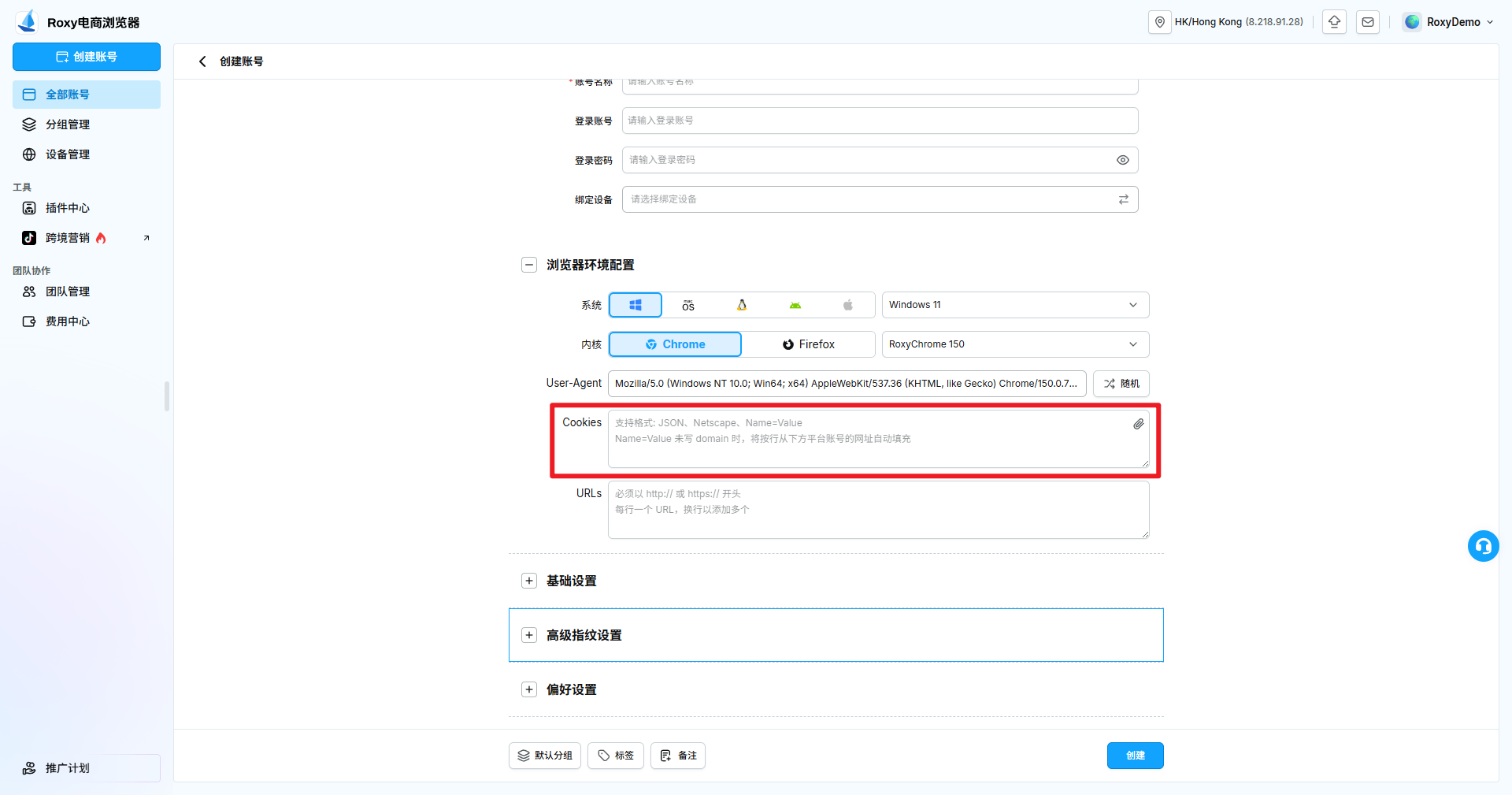1512x795 pixels.
Task: Click the 默认分组 button
Action: (545, 756)
